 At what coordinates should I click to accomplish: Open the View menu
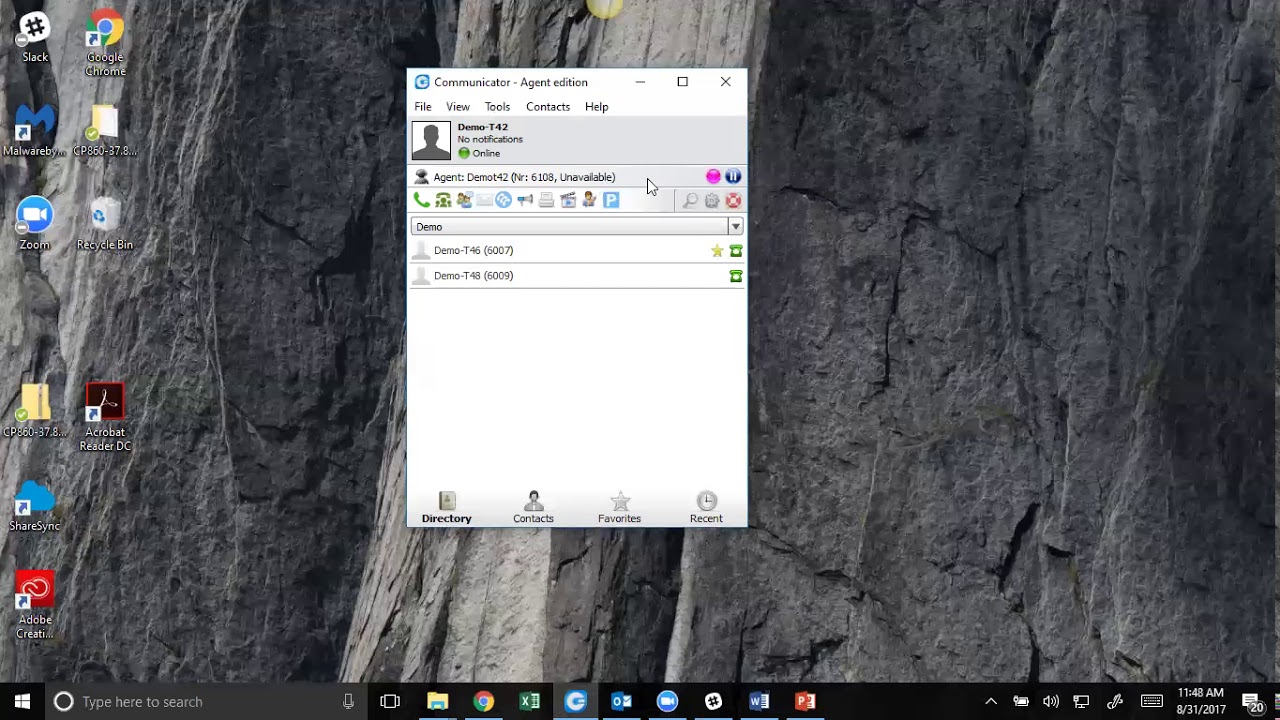[x=458, y=107]
